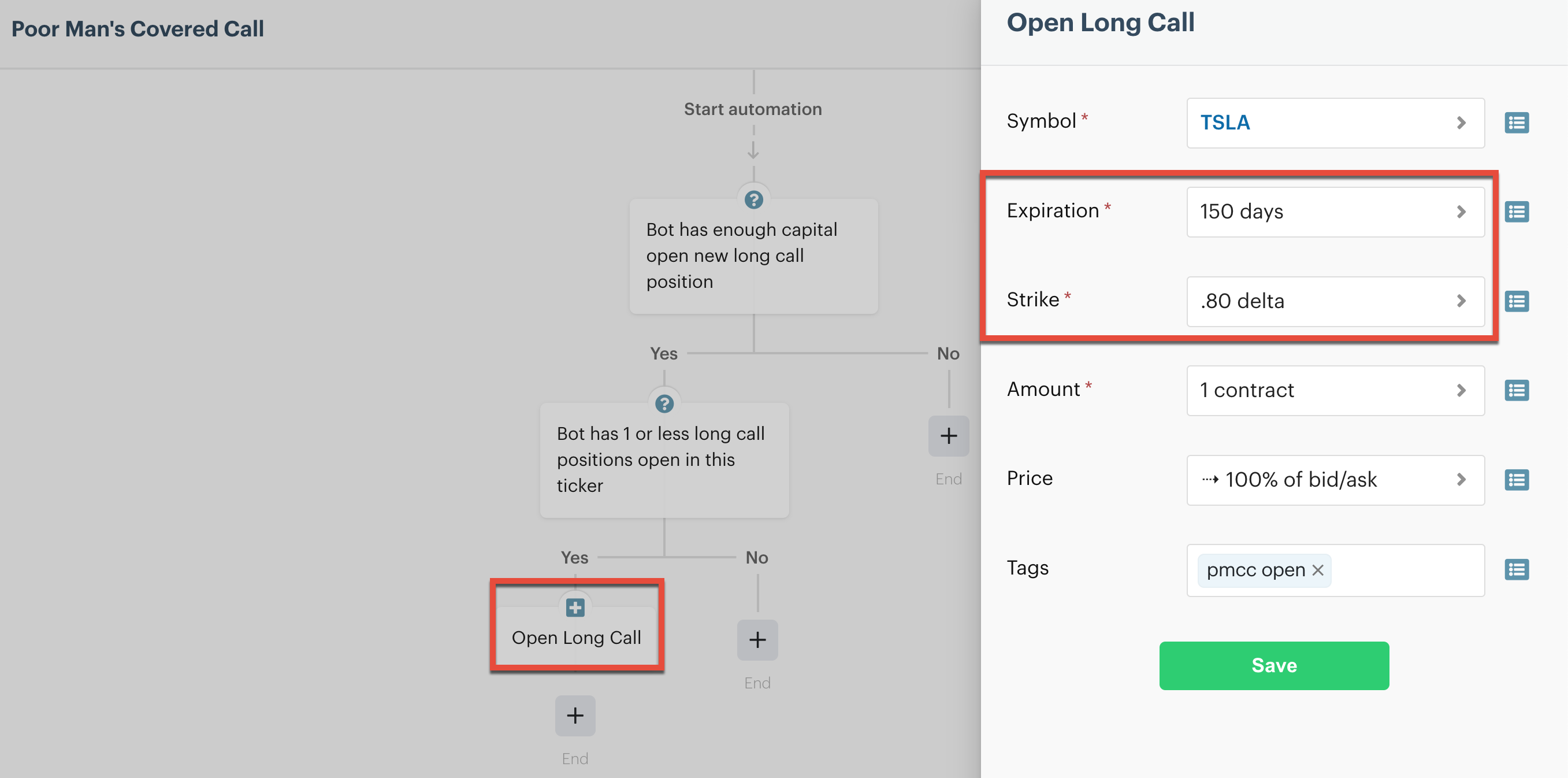Click the list icon next to Tags
Screen dimensions: 1568x778
coord(1516,570)
